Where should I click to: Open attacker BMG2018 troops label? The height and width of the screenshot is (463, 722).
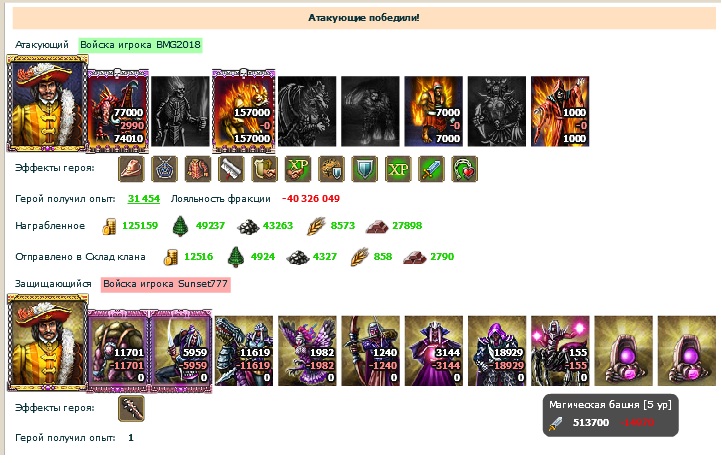(140, 45)
